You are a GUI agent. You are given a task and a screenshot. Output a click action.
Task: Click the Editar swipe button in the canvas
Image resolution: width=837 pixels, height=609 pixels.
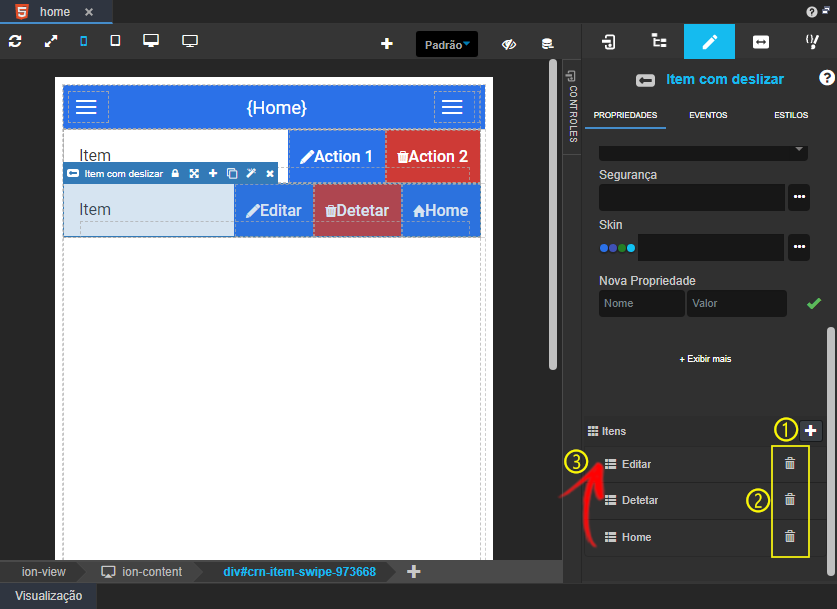(x=274, y=210)
